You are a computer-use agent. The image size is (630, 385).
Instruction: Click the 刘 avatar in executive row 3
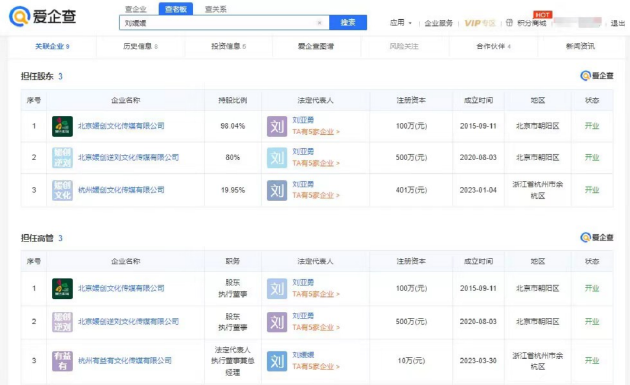click(x=277, y=361)
